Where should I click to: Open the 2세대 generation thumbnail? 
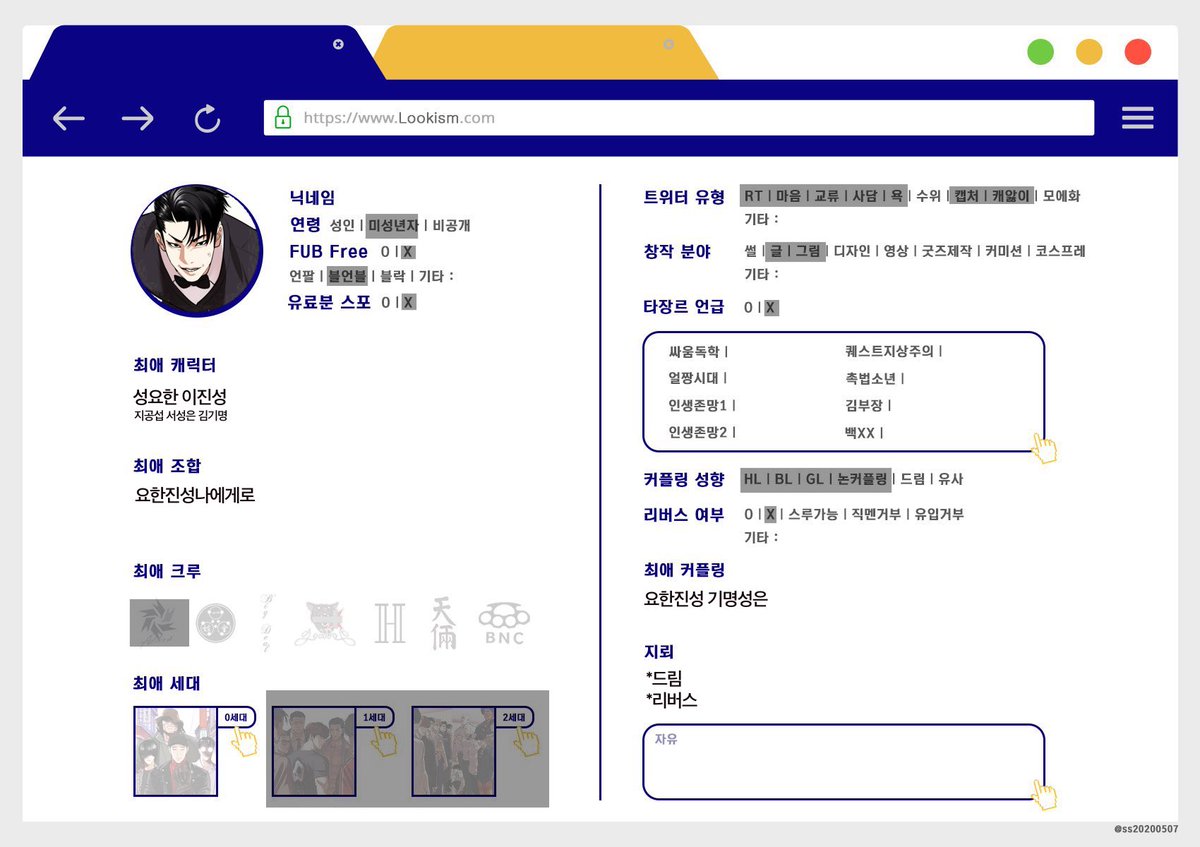453,751
